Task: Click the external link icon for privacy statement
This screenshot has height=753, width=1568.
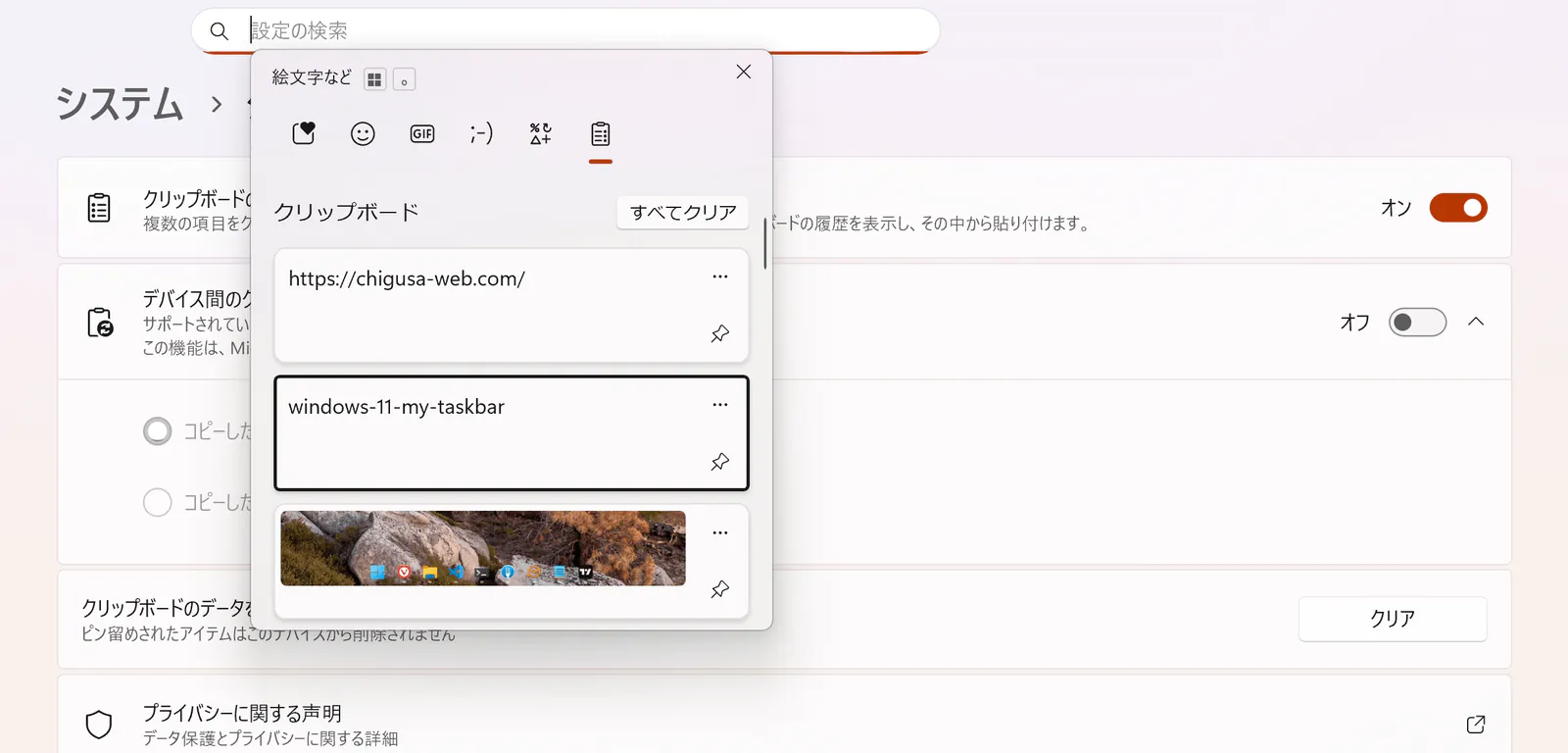Action: pyautogui.click(x=1476, y=725)
